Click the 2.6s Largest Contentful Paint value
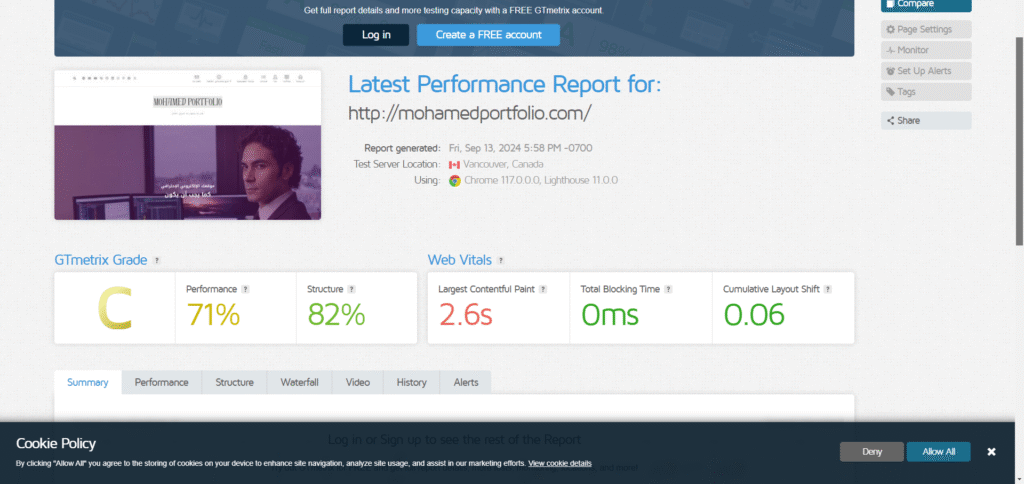Image resolution: width=1024 pixels, height=484 pixels. click(x=465, y=315)
